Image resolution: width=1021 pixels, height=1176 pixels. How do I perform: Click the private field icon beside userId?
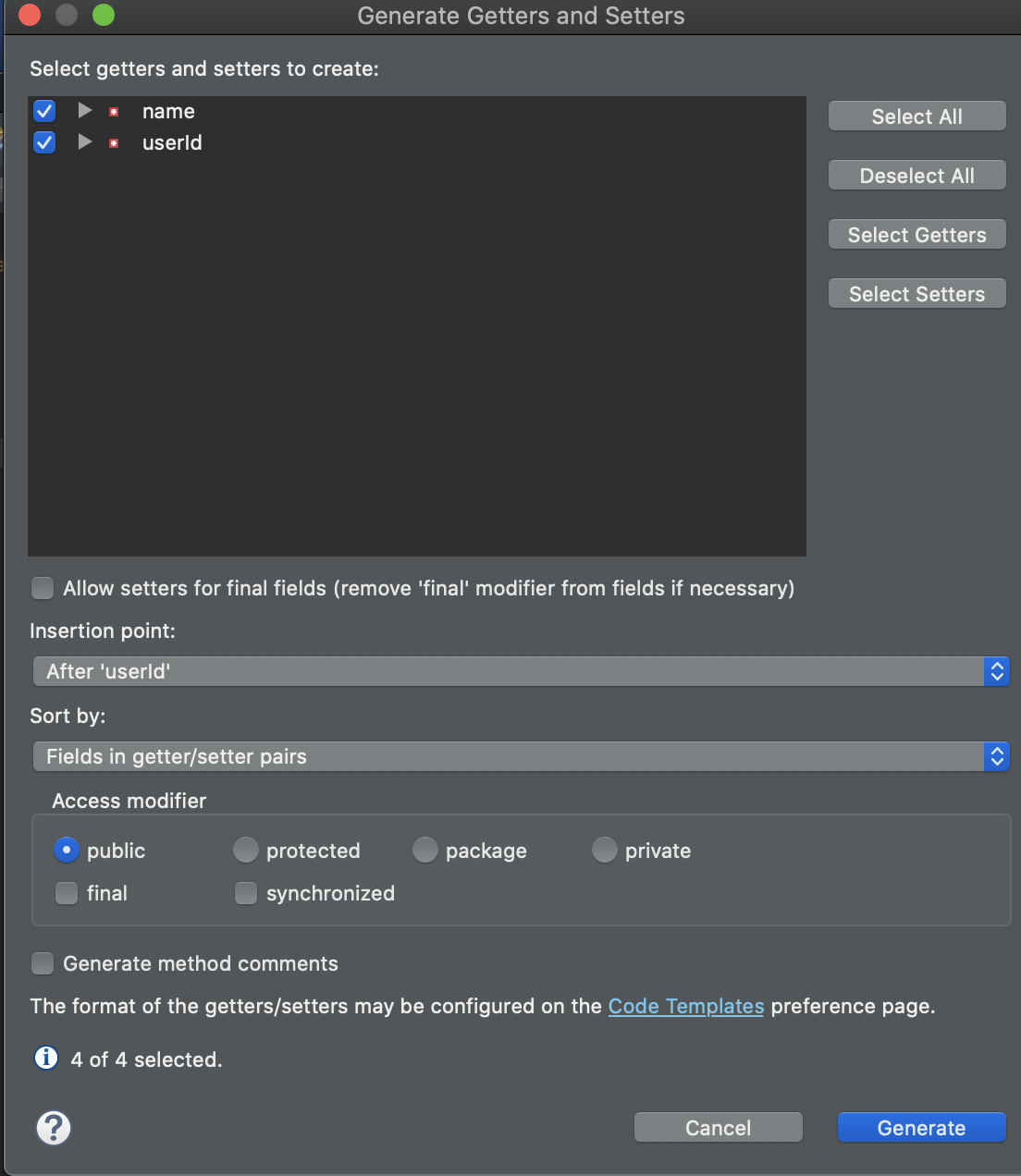pyautogui.click(x=114, y=143)
